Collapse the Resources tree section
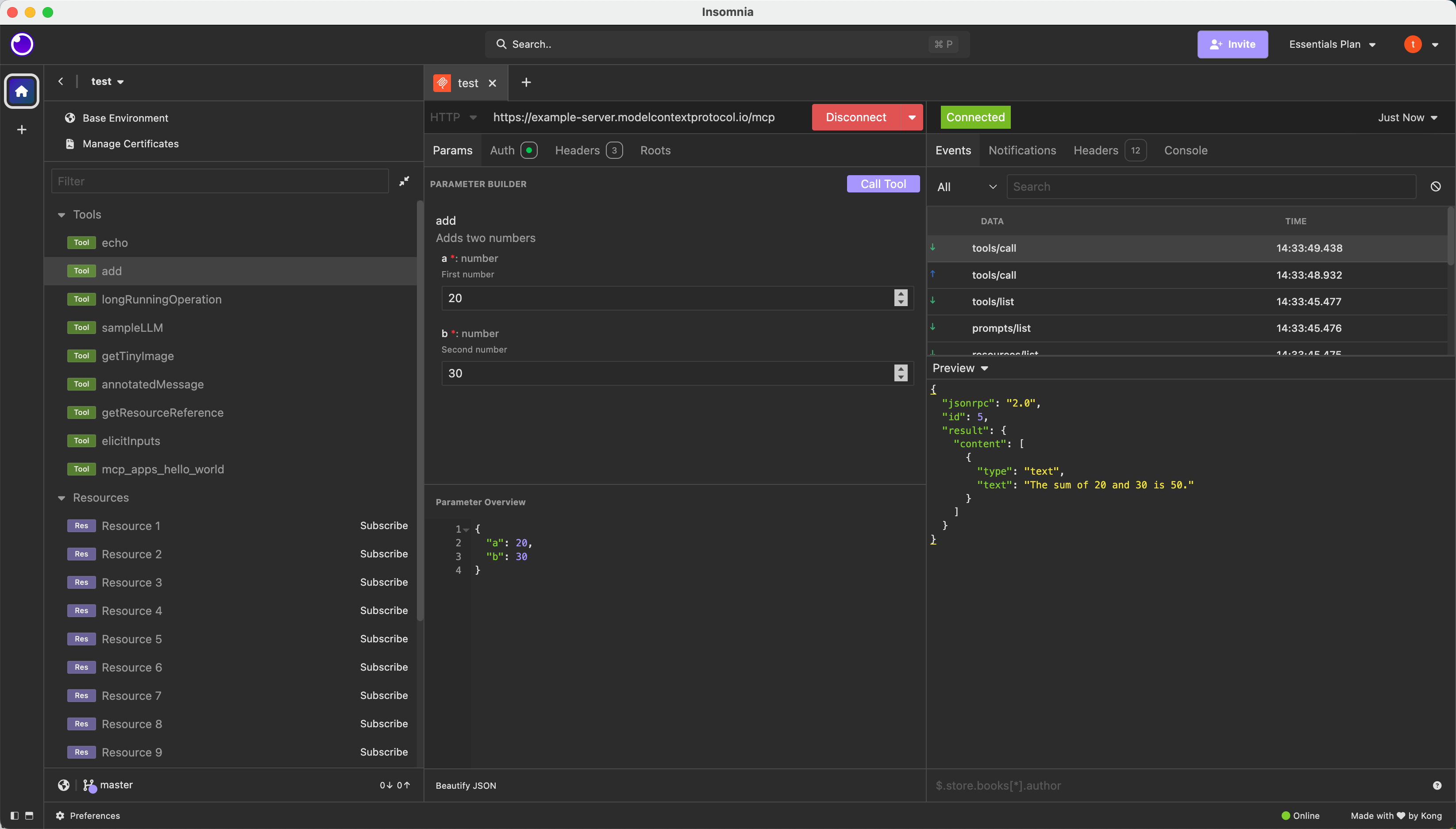This screenshot has height=829, width=1456. pos(62,498)
